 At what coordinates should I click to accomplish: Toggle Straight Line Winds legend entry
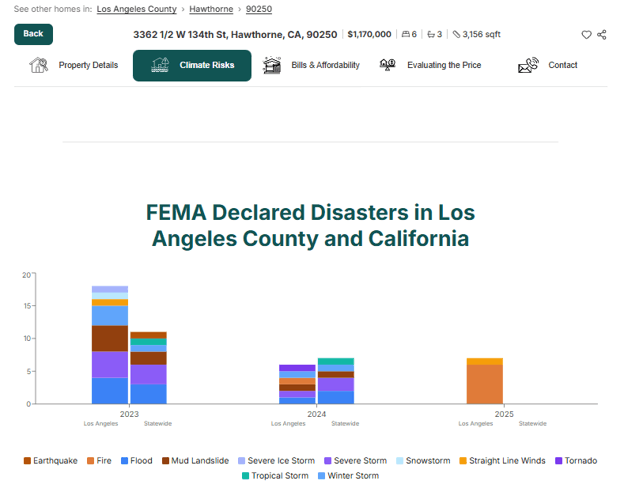click(x=502, y=461)
